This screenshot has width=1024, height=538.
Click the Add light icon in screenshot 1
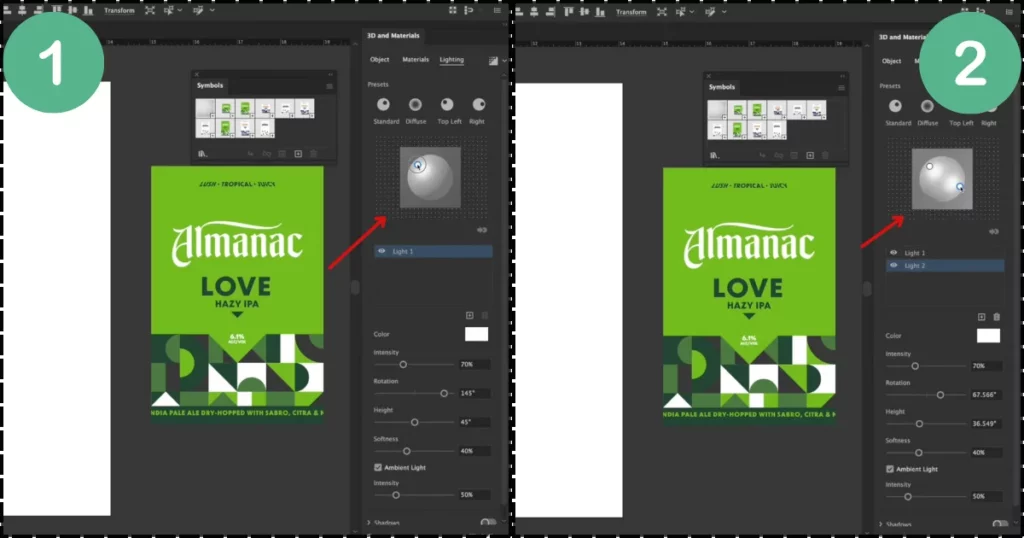(x=470, y=315)
